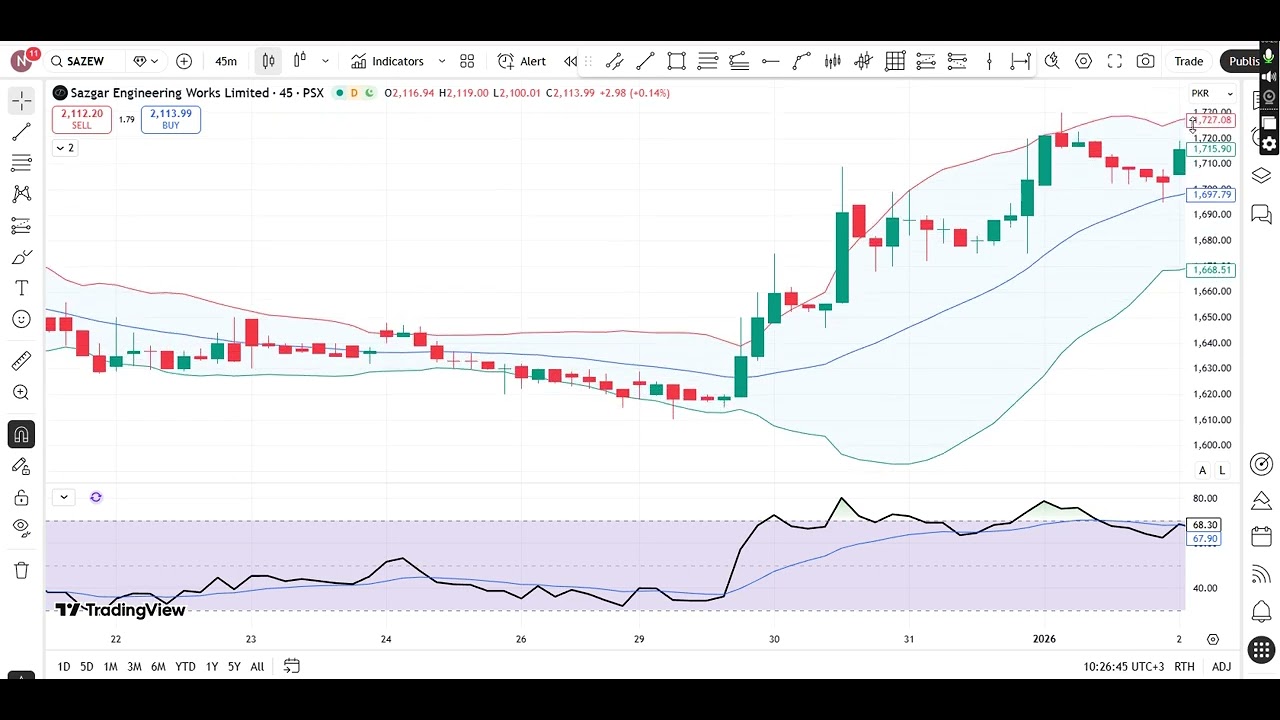
Task: Click the trash remove objects icon
Action: click(x=21, y=570)
